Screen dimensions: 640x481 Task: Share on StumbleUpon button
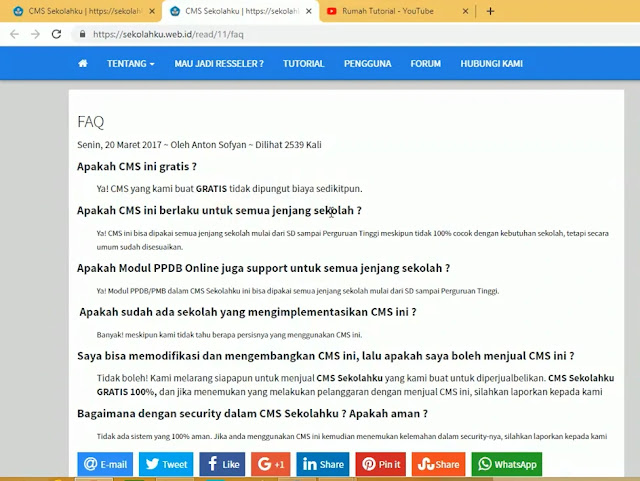coord(438,464)
